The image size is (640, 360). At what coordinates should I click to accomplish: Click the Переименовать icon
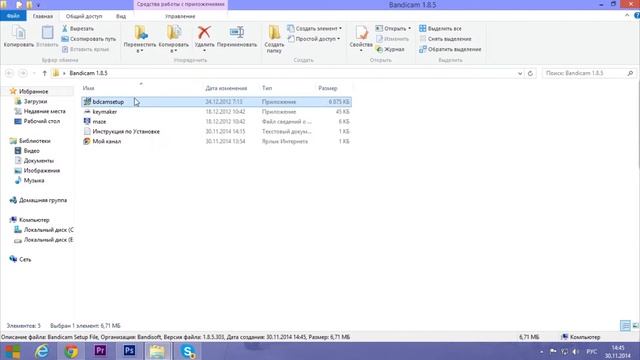click(237, 32)
